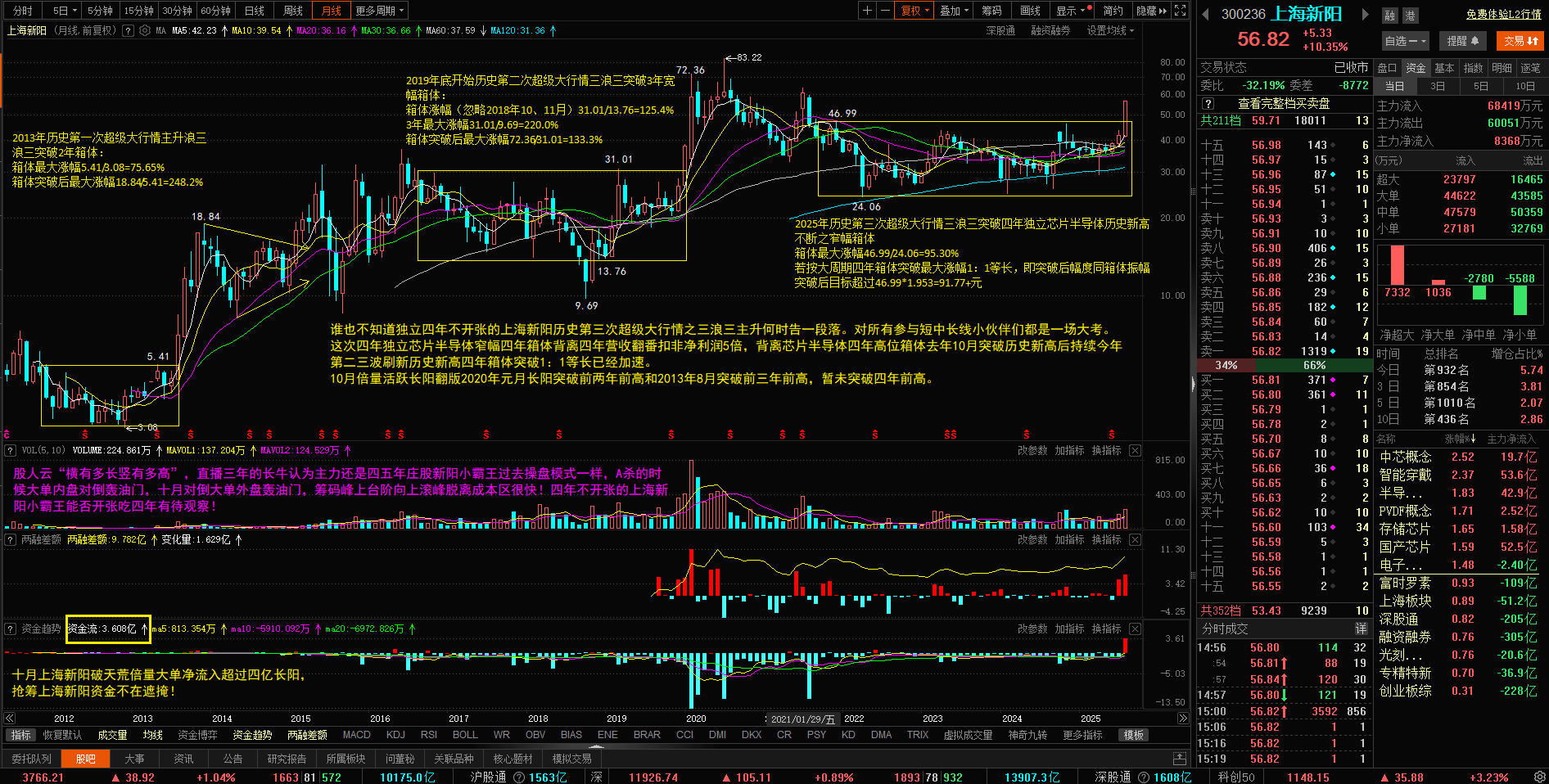Screen dimensions: 1549x784
Task: Jump timeline to the start with double-left arrow
Action: pos(10,719)
